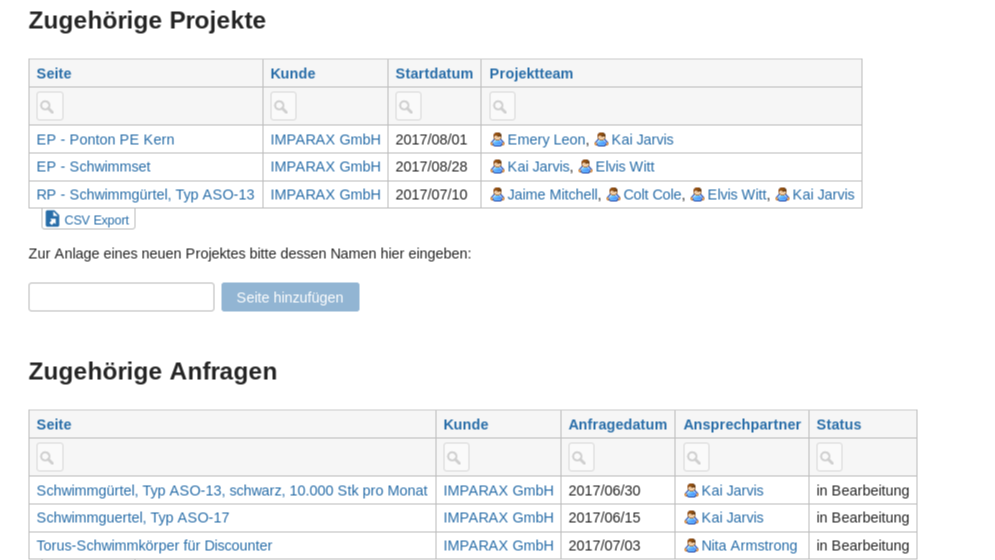Viewport: 995px width, 560px height.
Task: Open Schwimmgürtel ASO-13 schwarz 10.000 Stk request
Action: pos(232,491)
